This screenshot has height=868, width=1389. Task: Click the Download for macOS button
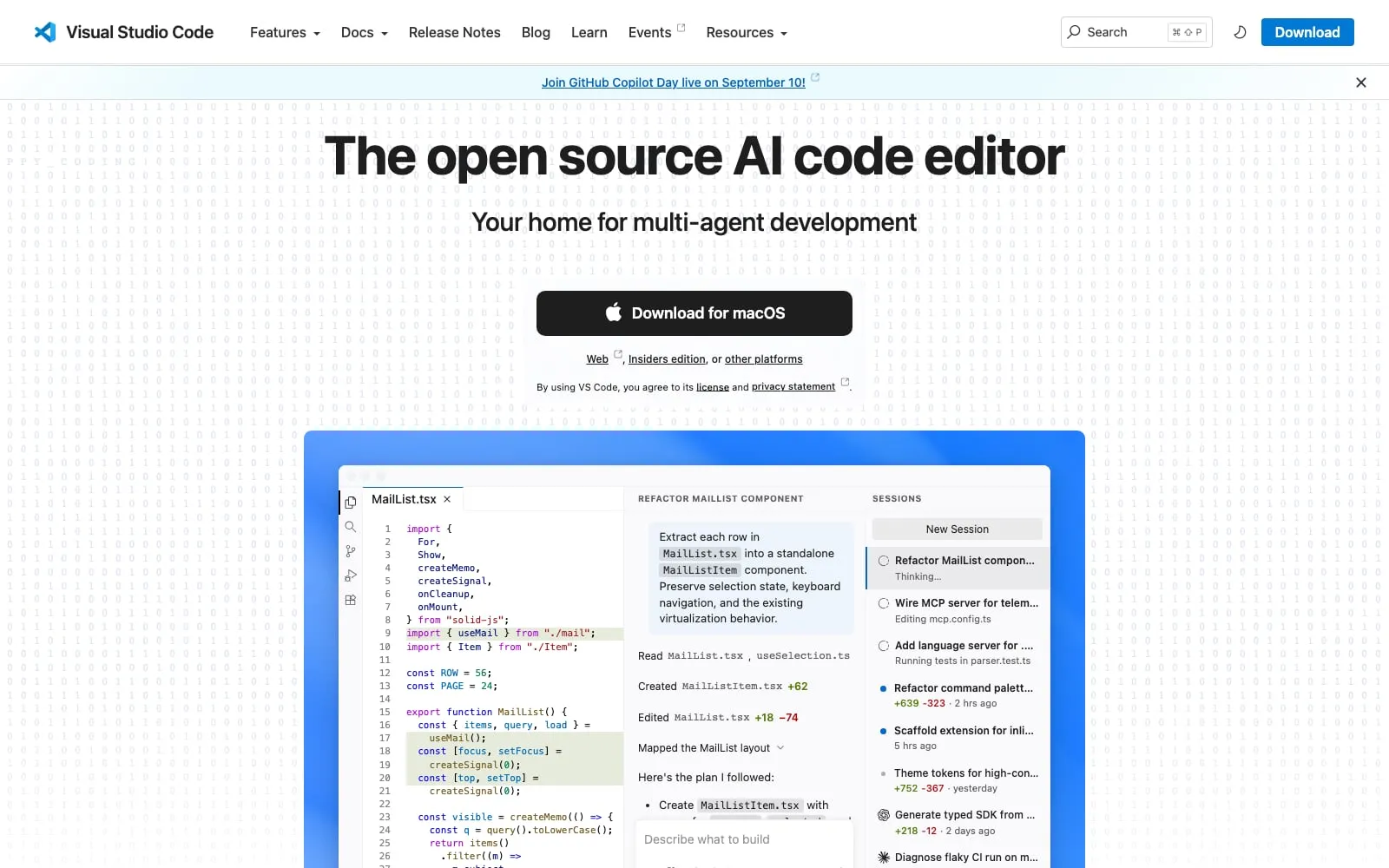tap(694, 313)
